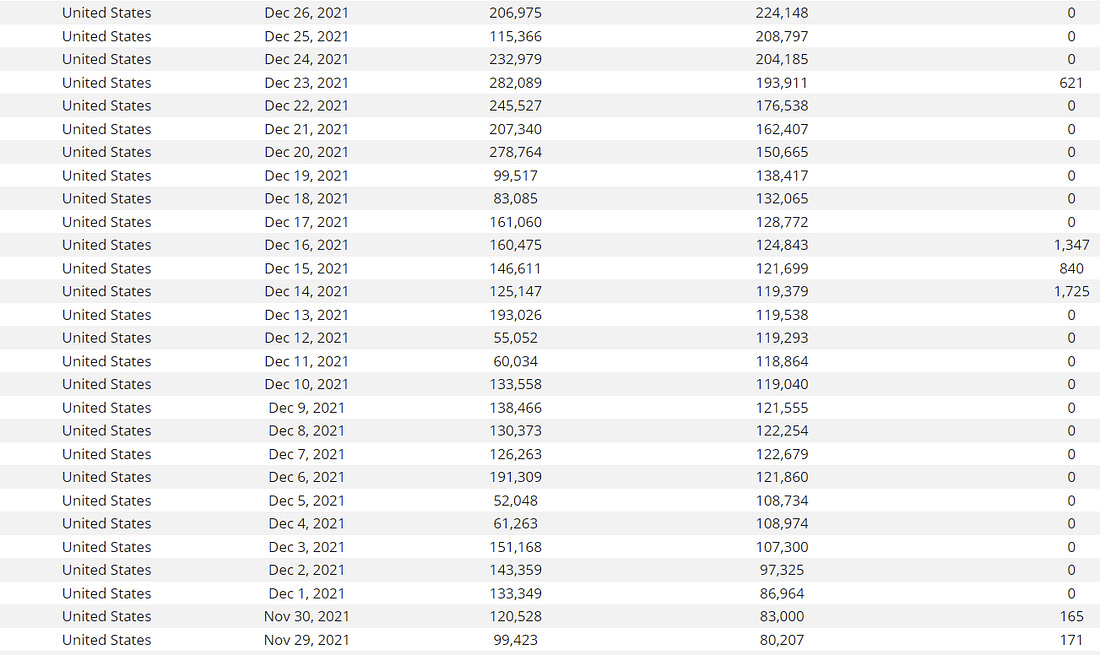Click the 206,975 value for Dec 26
1100x655 pixels.
point(516,13)
